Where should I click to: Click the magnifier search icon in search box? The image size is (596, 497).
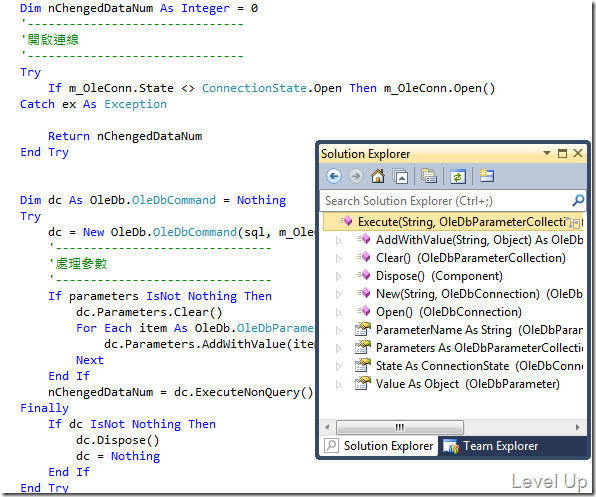578,200
